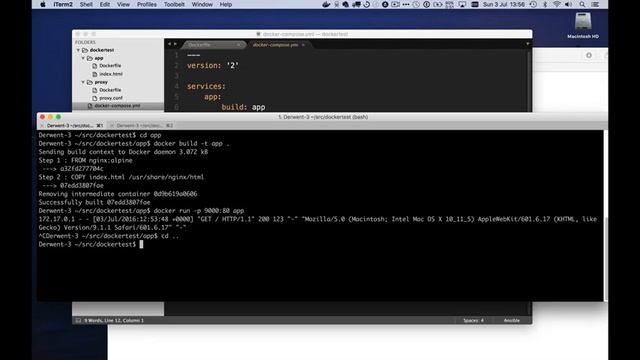Open the AirPlay display menu icon

click(462, 4)
